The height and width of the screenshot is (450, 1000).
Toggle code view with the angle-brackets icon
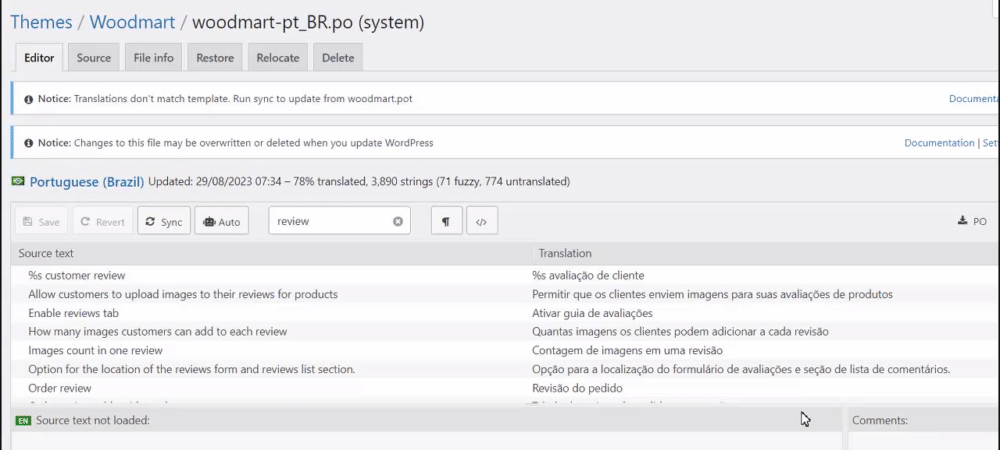pyautogui.click(x=482, y=221)
